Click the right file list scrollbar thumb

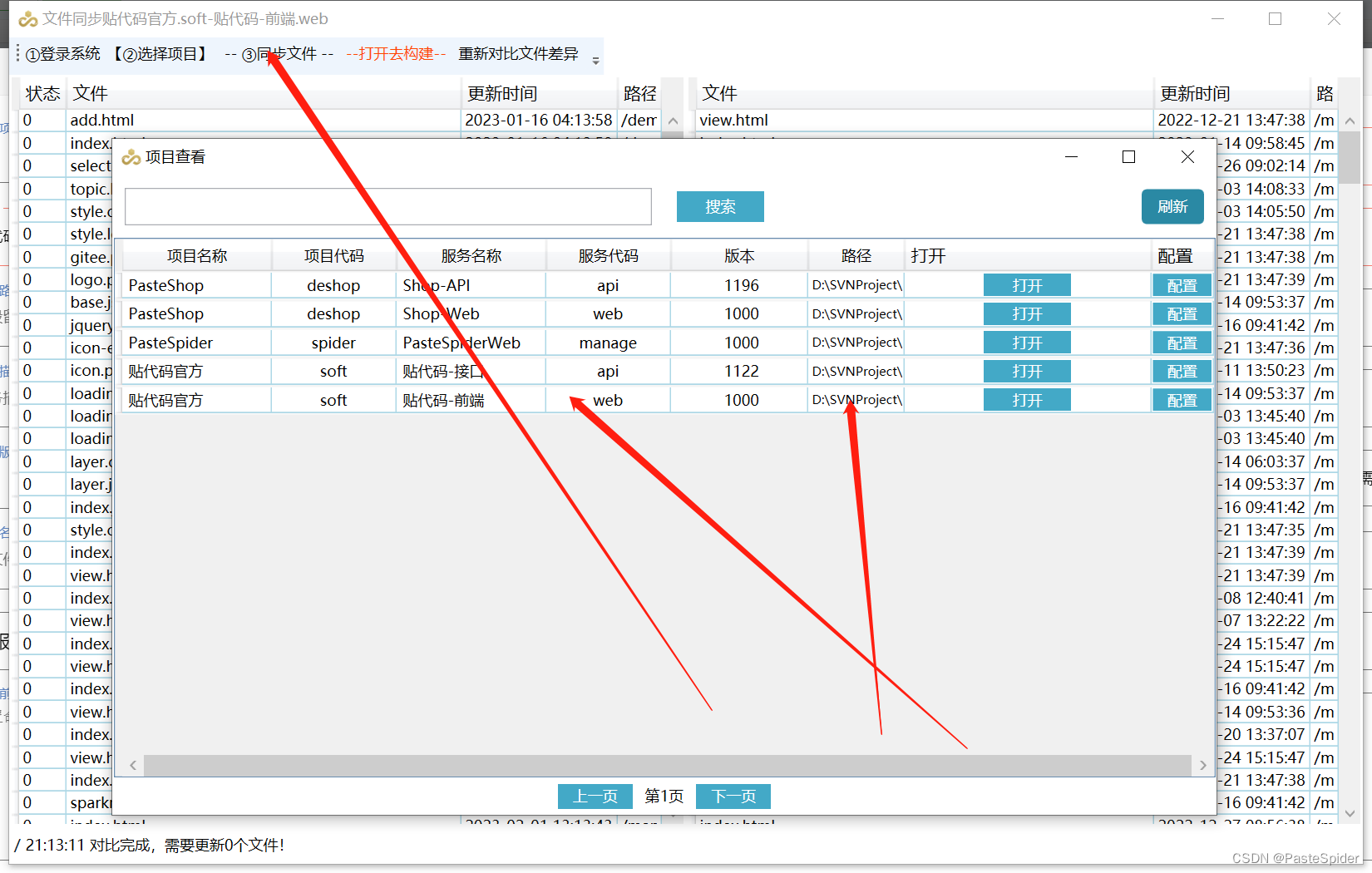coord(1350,157)
